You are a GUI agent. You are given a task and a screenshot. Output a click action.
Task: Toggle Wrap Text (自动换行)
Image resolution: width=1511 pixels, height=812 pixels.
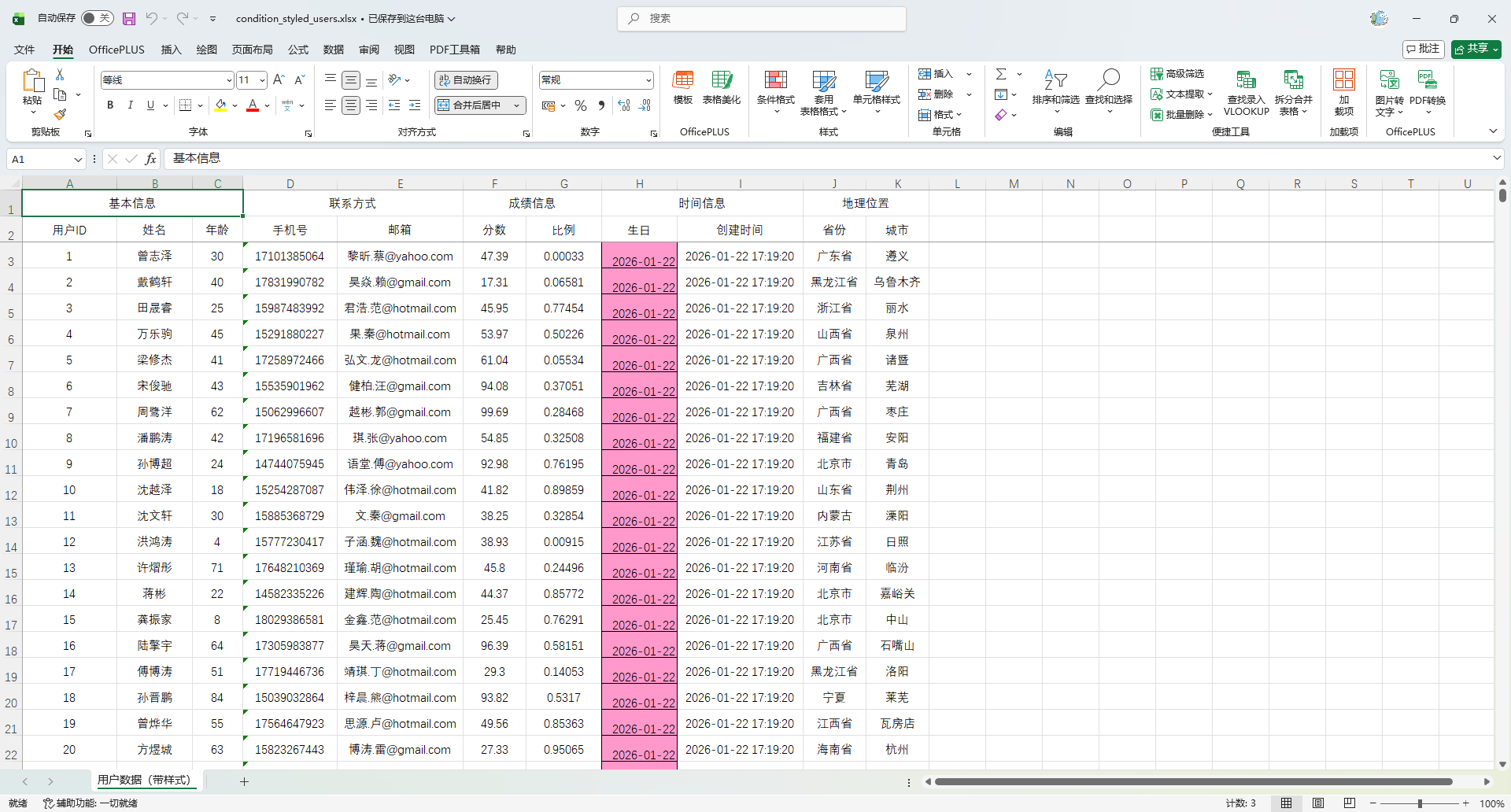point(466,80)
